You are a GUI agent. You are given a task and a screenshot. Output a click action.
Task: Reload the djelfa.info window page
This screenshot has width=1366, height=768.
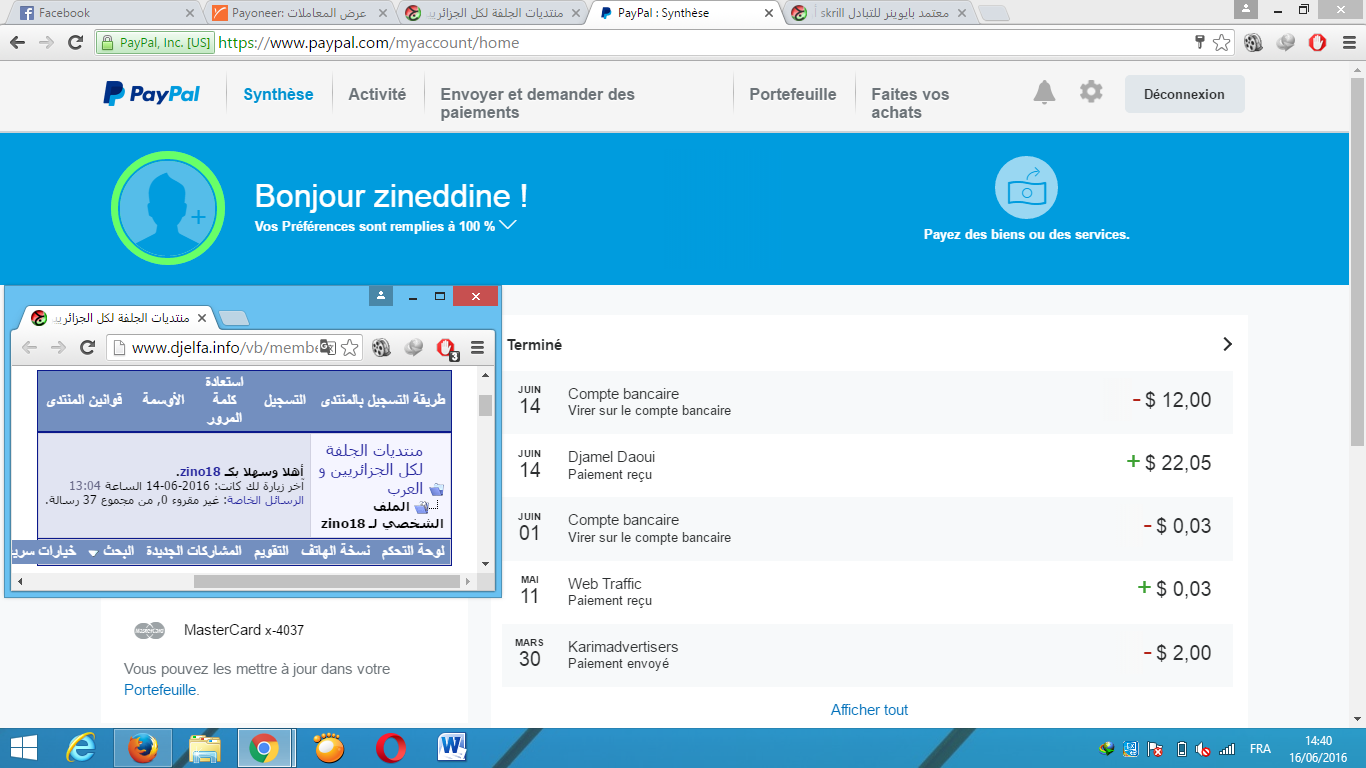[x=87, y=347]
